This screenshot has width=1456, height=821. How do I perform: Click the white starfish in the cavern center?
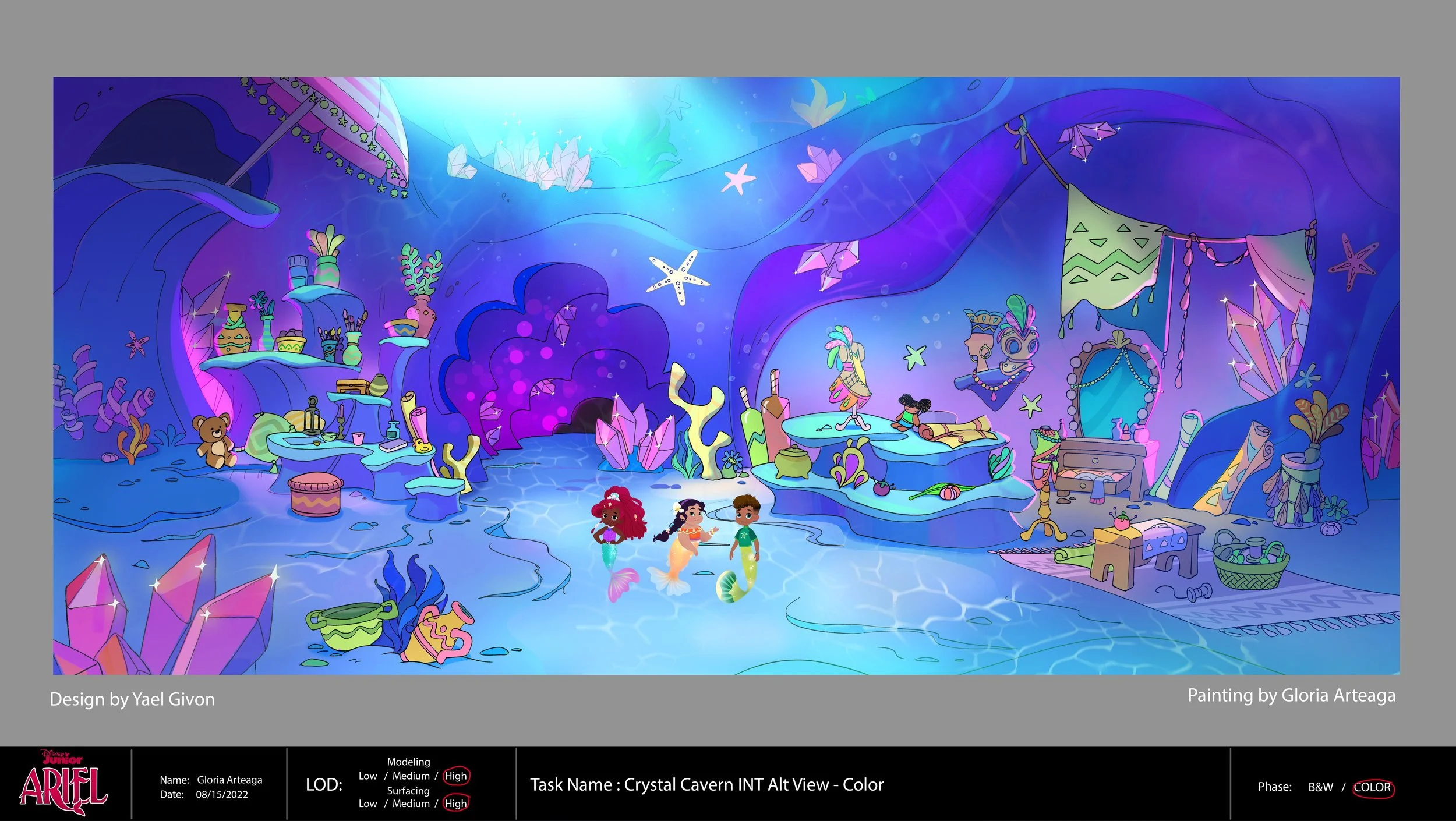[677, 276]
